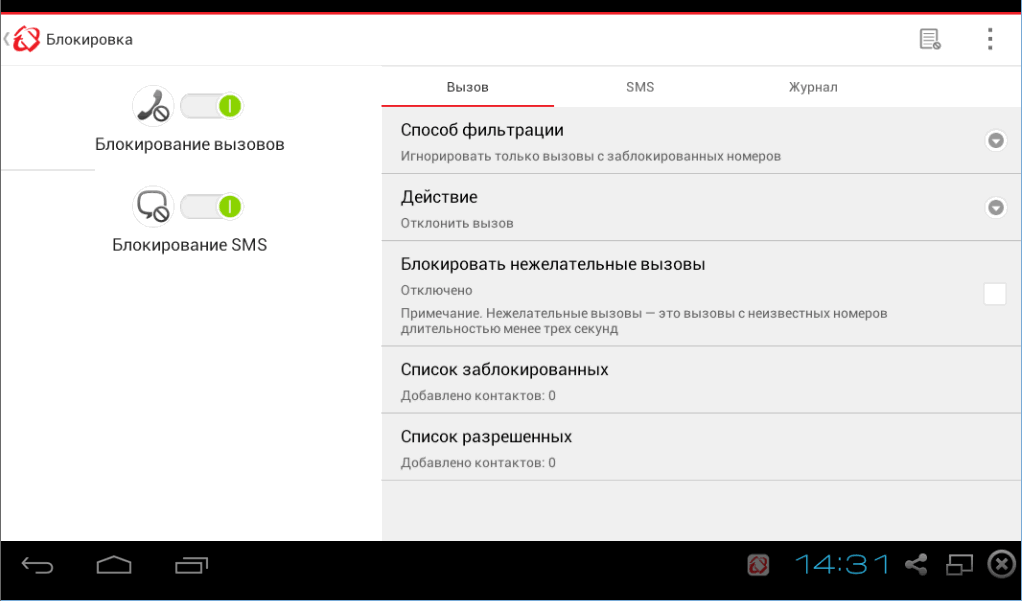
Task: Disable the Блокирование вызовов switch
Action: pos(211,105)
